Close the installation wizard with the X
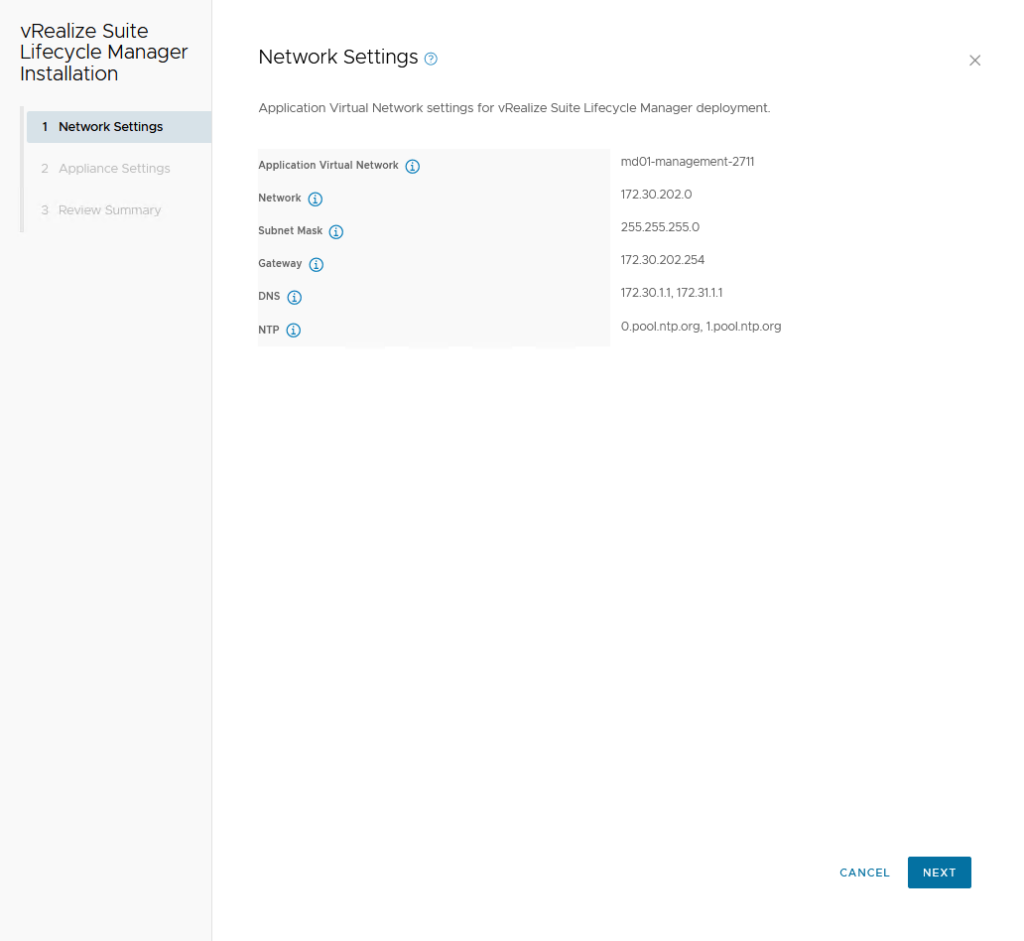The height and width of the screenshot is (941, 1024). click(x=974, y=61)
